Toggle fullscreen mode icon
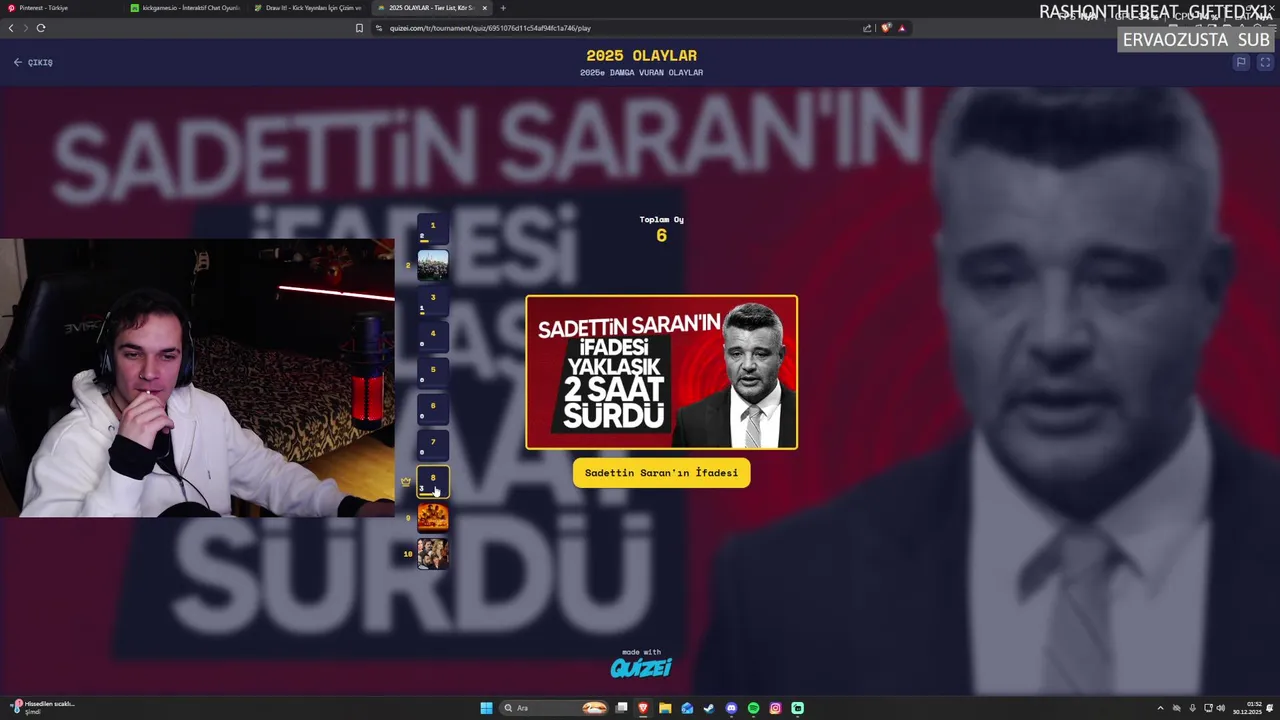Viewport: 1280px width, 720px height. [x=1264, y=62]
